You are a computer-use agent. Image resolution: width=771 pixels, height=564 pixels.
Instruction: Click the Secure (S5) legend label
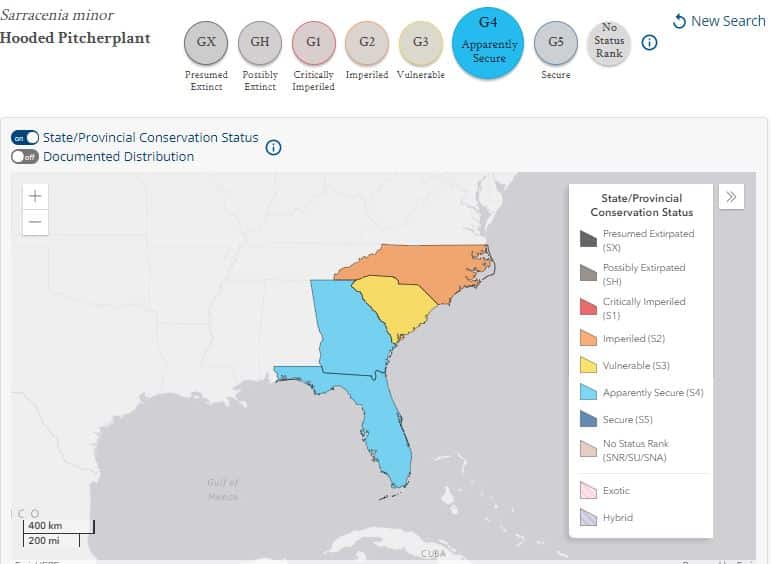click(x=628, y=419)
